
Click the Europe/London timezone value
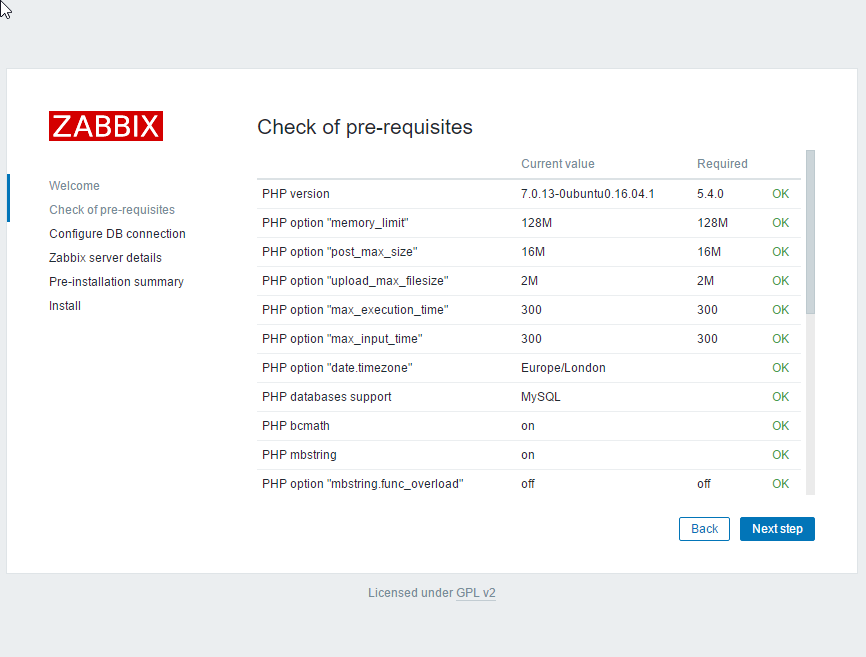pos(561,367)
